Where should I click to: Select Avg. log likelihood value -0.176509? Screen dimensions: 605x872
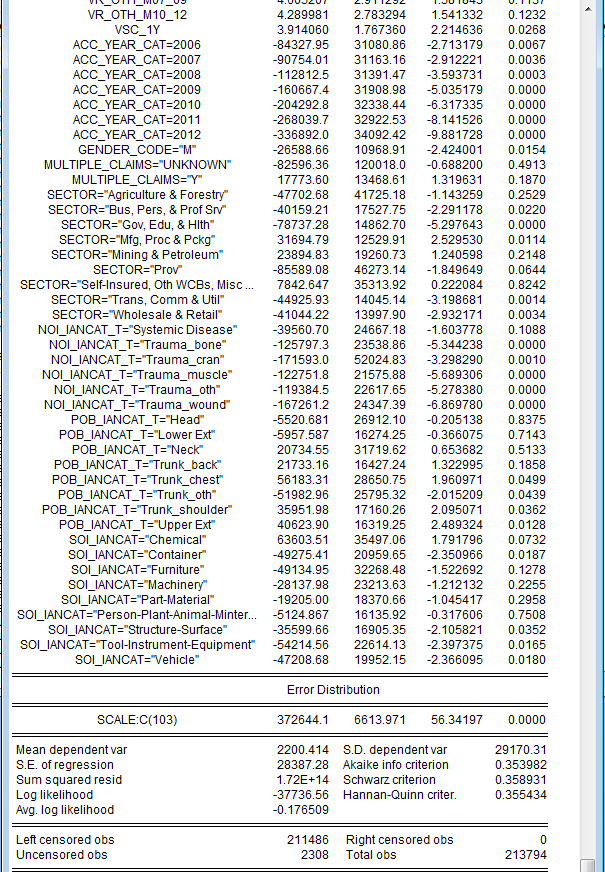tap(301, 810)
